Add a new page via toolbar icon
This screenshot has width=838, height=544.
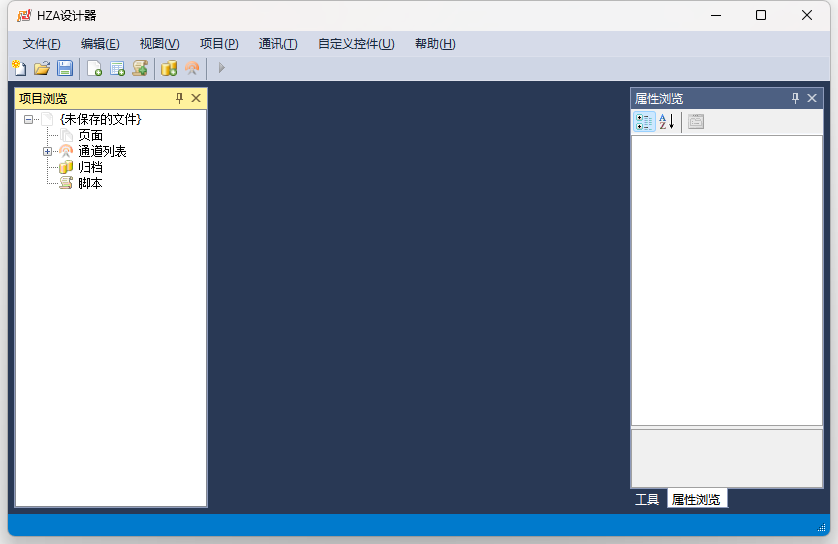click(x=95, y=68)
